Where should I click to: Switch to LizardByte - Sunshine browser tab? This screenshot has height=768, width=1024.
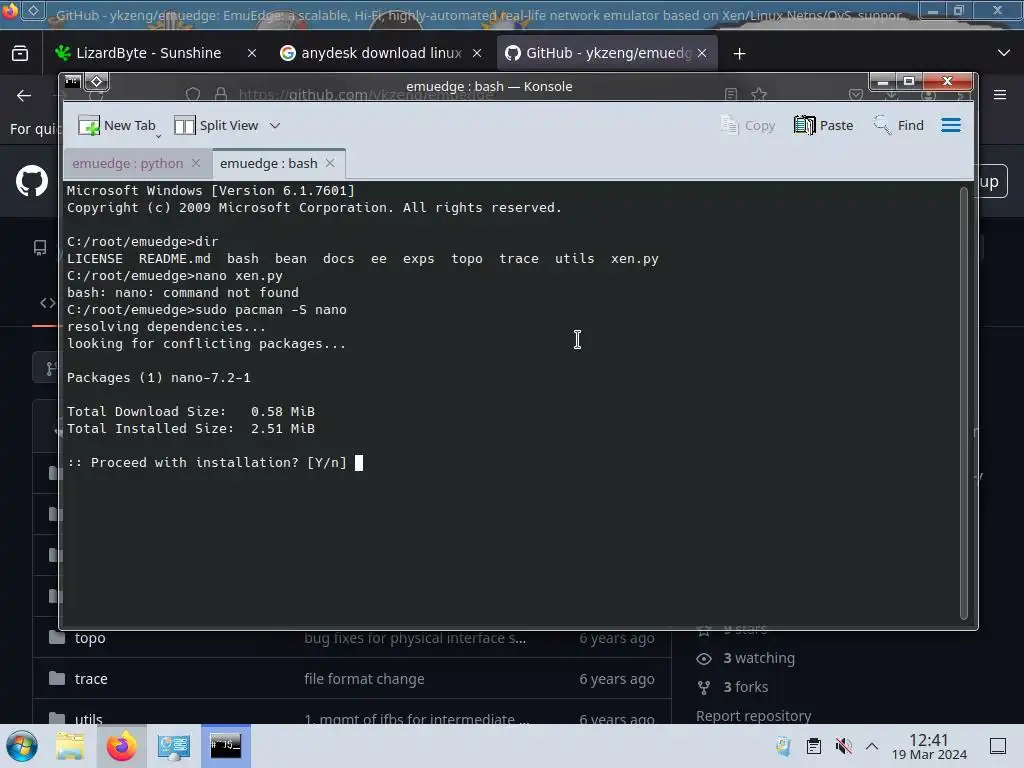(x=148, y=53)
